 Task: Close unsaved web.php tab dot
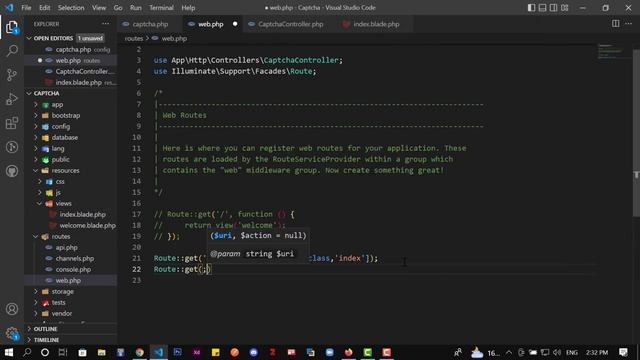tap(235, 24)
